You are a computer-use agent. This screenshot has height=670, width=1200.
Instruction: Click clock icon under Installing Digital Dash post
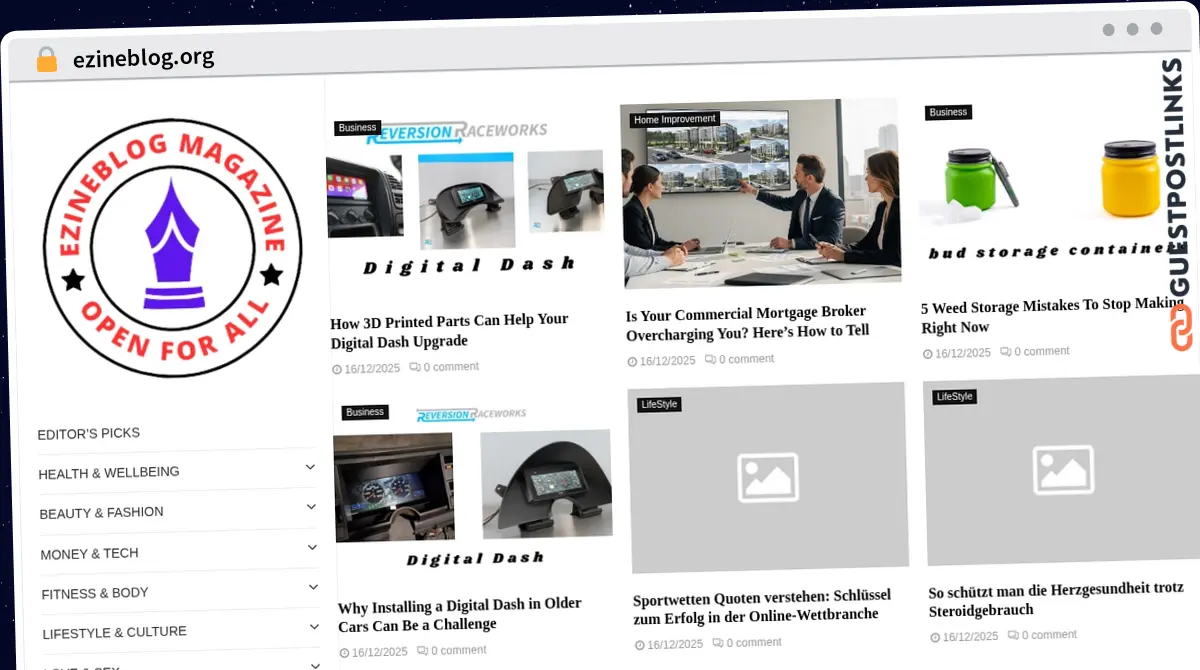[x=345, y=652]
